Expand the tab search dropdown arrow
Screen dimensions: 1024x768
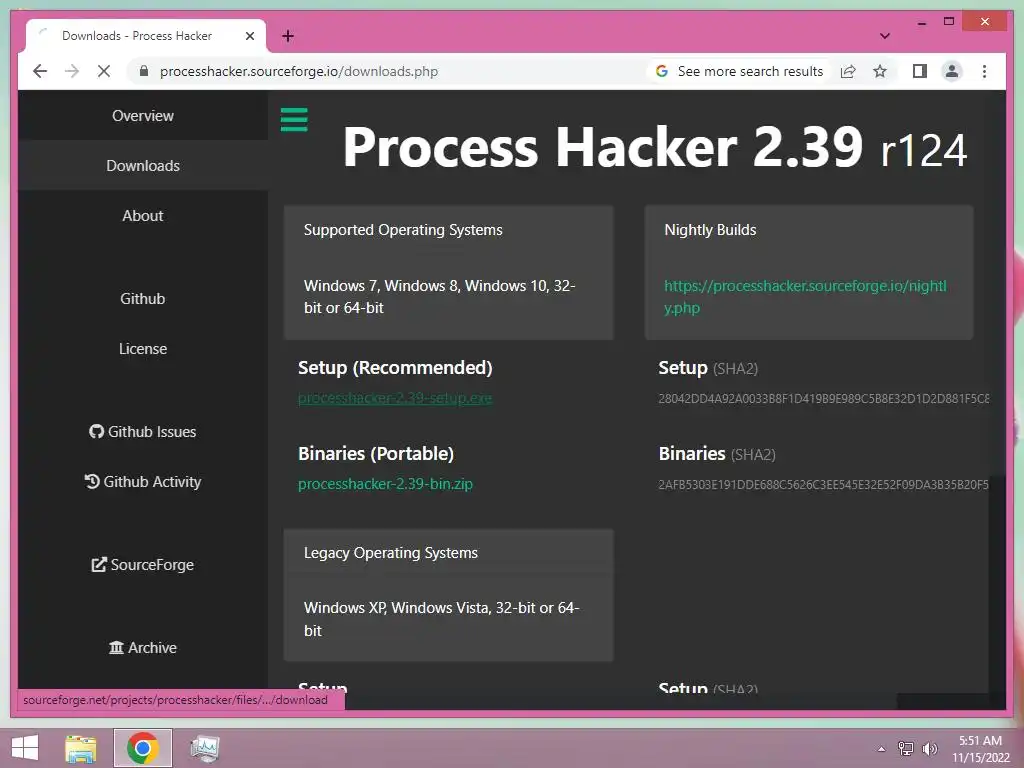(x=884, y=36)
